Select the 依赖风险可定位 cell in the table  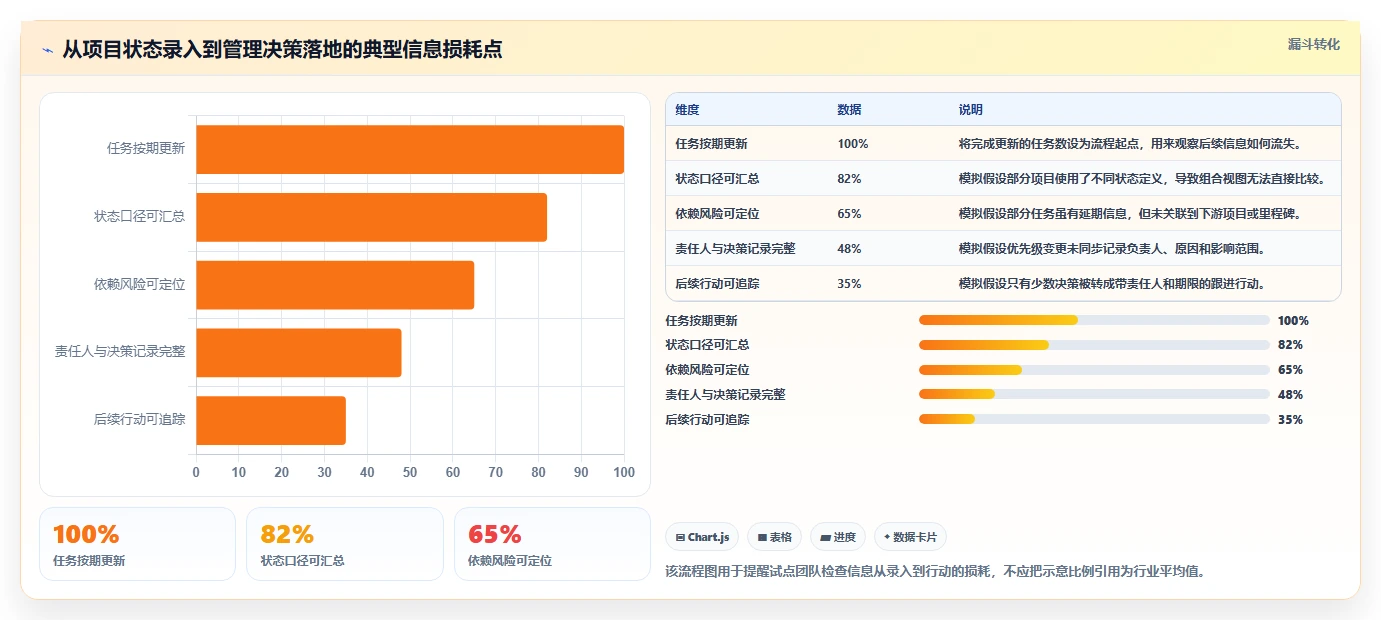point(717,214)
